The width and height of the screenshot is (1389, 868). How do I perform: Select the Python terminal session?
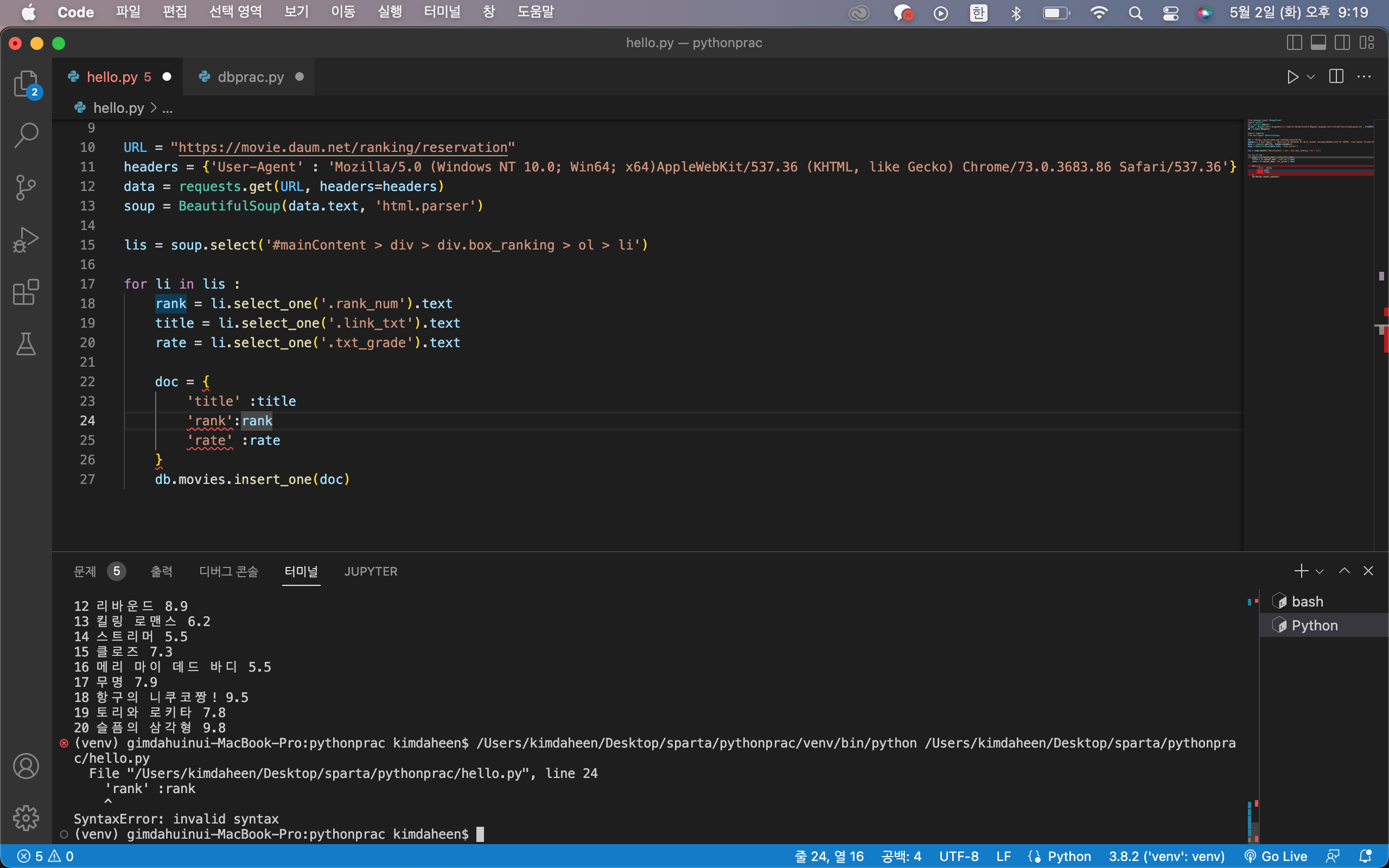1323,625
